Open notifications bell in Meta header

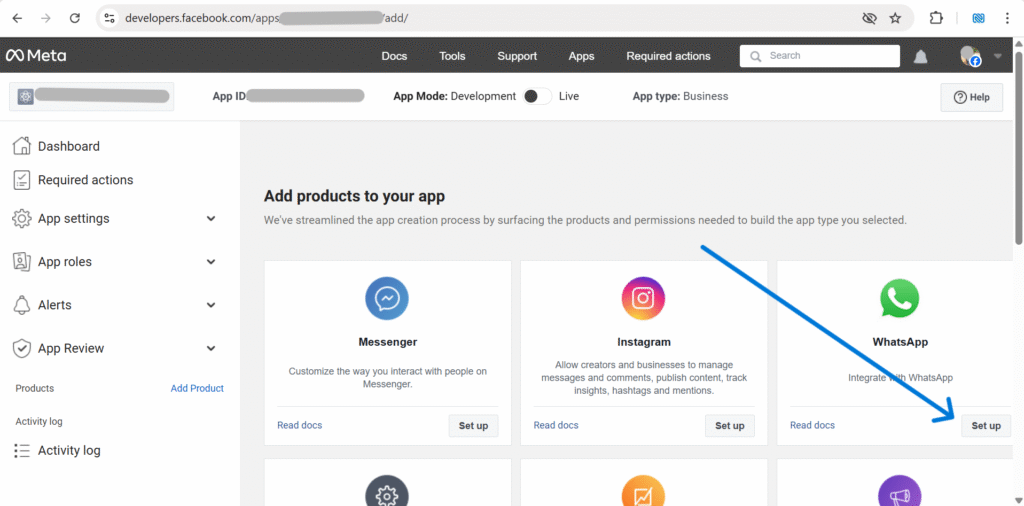click(920, 57)
